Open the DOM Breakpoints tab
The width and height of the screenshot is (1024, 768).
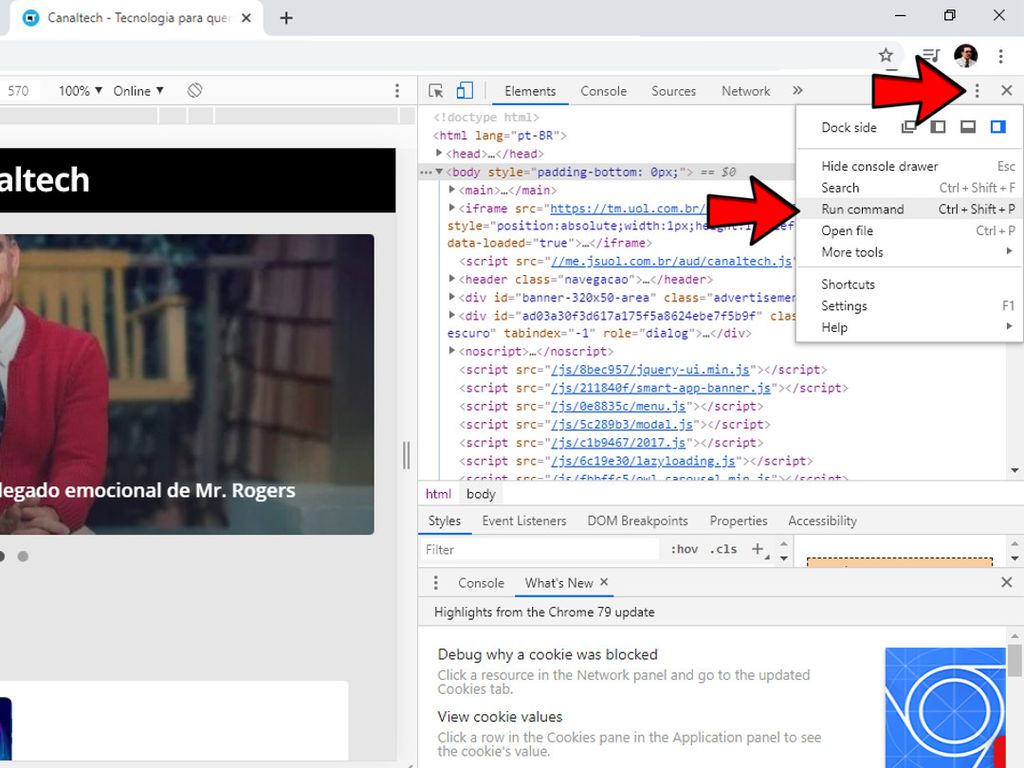(x=637, y=520)
